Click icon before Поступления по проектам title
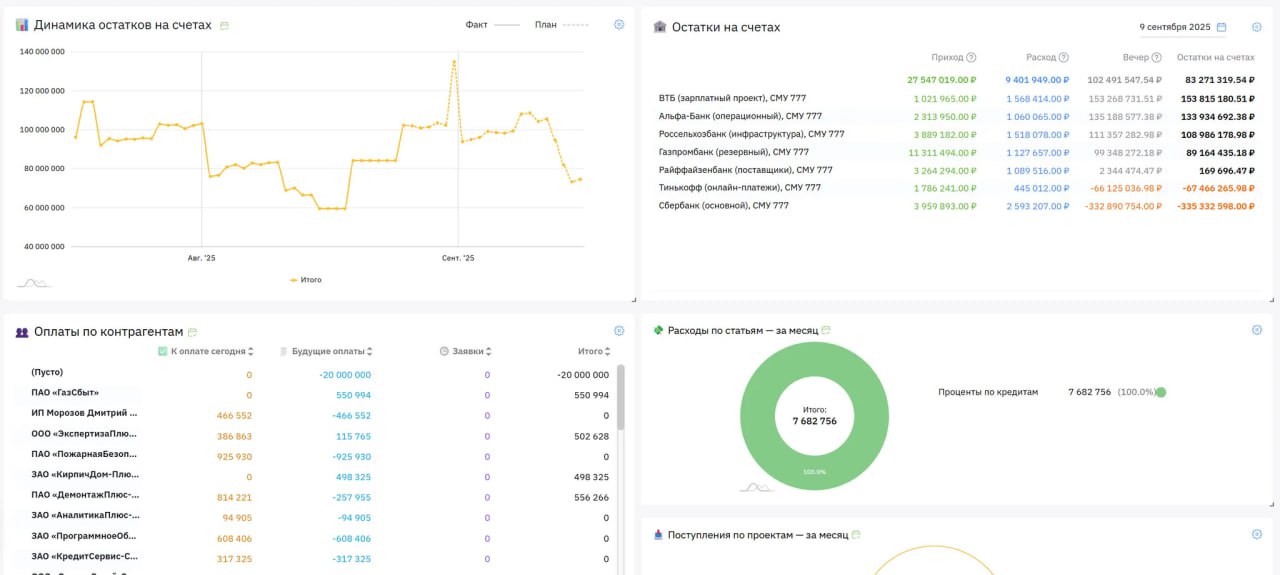 tap(658, 535)
